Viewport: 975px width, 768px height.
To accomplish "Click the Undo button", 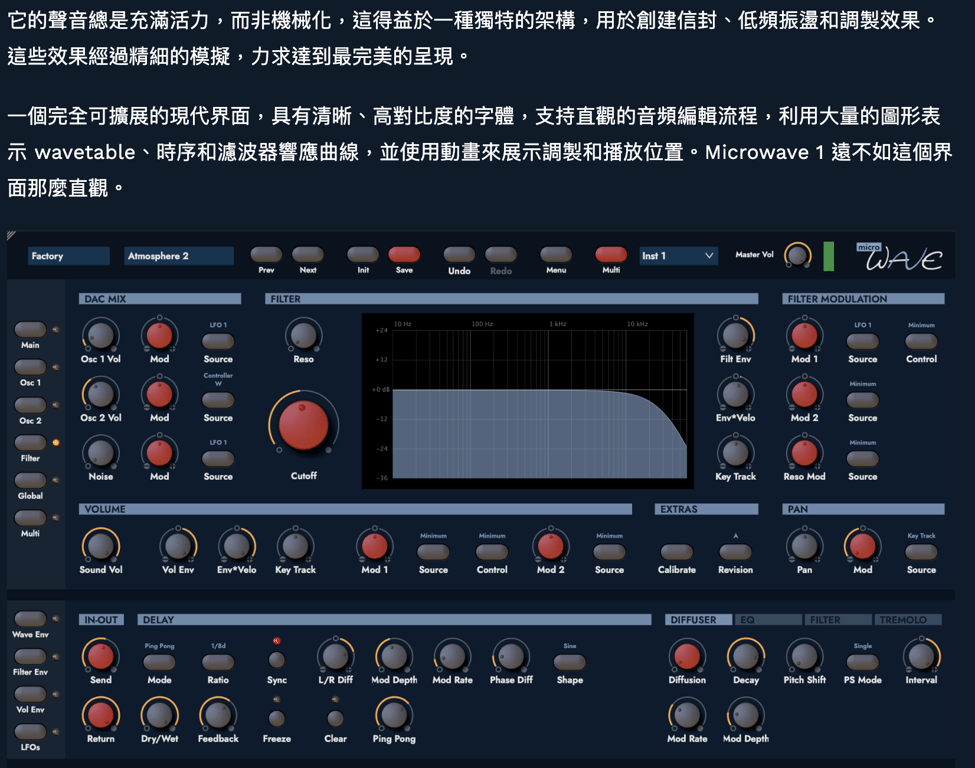I will tap(459, 254).
